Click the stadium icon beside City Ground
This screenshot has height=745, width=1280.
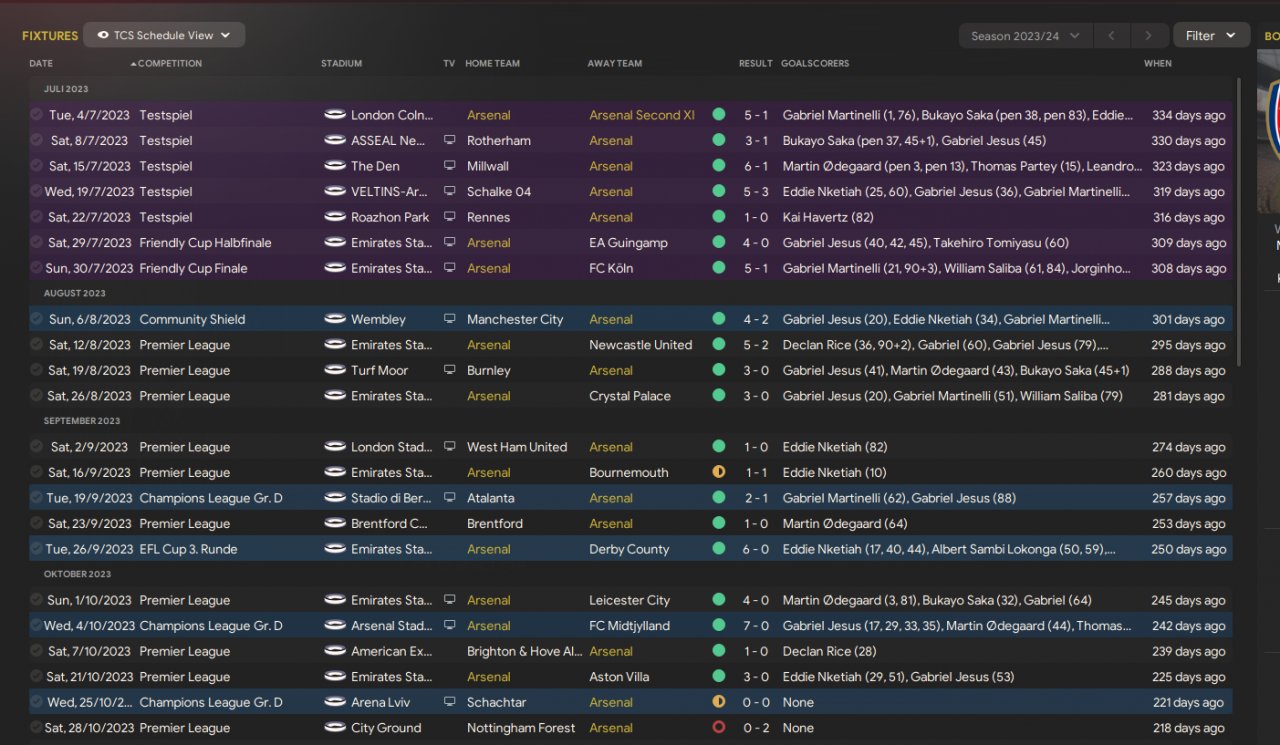pyautogui.click(x=335, y=727)
